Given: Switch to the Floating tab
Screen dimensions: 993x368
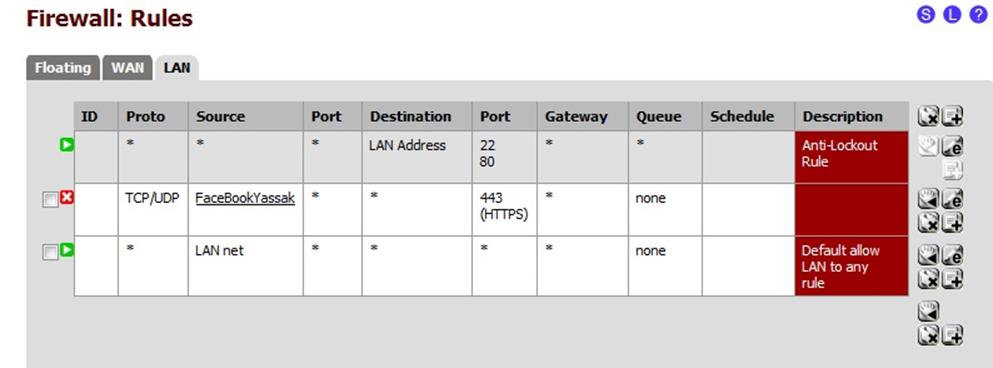Looking at the screenshot, I should 63,68.
